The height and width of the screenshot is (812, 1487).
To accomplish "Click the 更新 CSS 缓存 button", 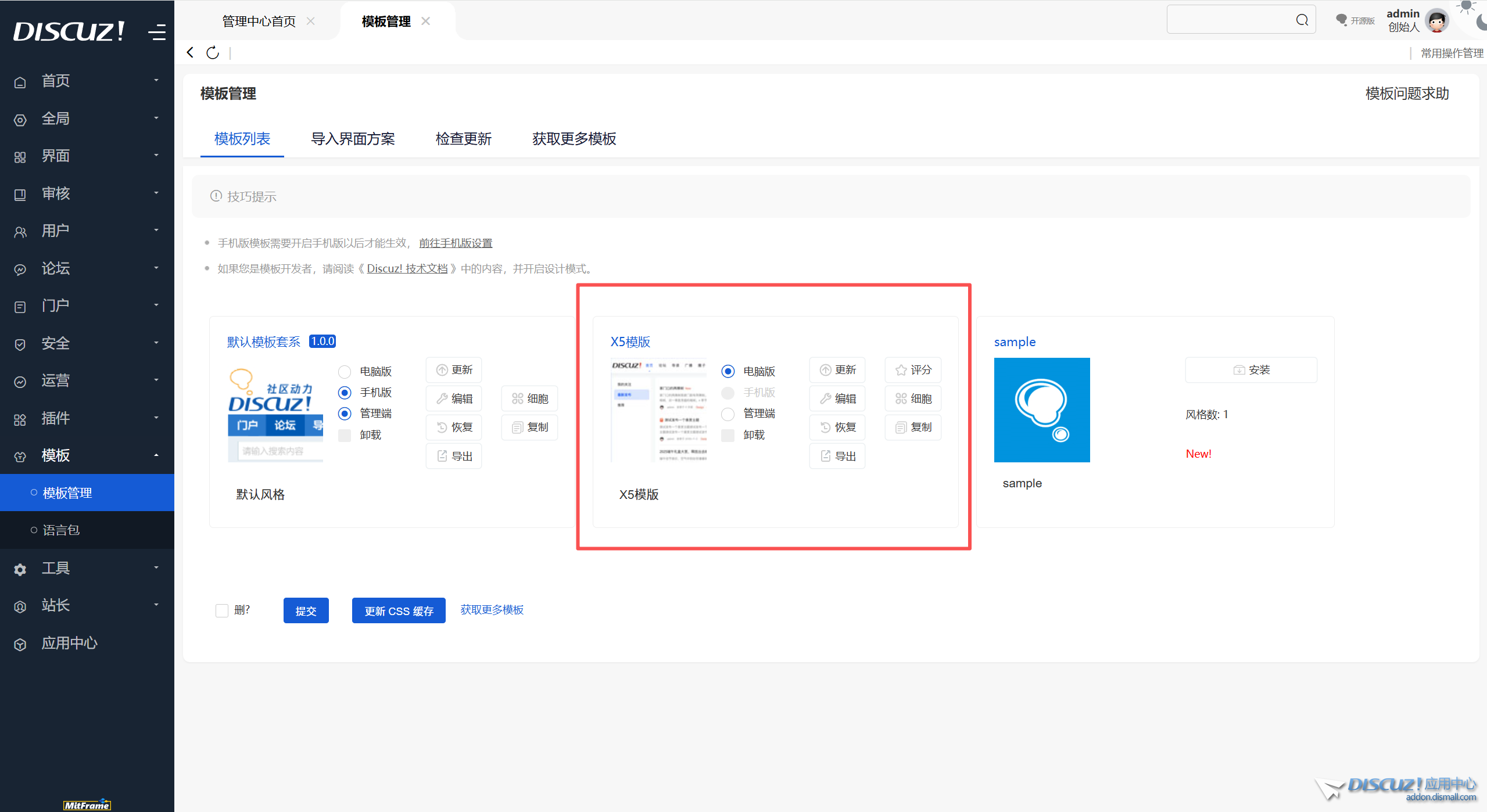I will (399, 610).
